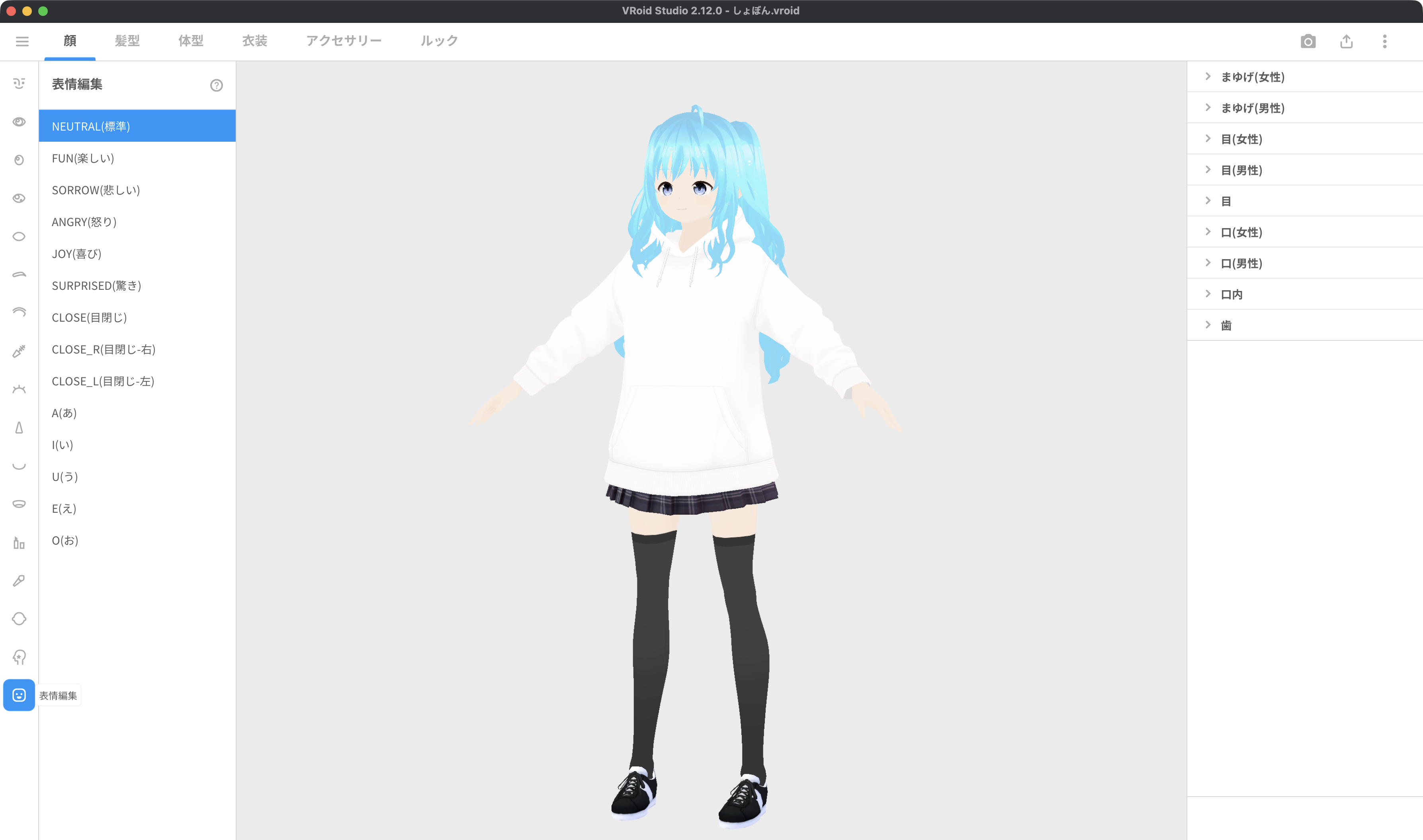Click the camera capture icon
This screenshot has width=1423, height=840.
coord(1308,41)
